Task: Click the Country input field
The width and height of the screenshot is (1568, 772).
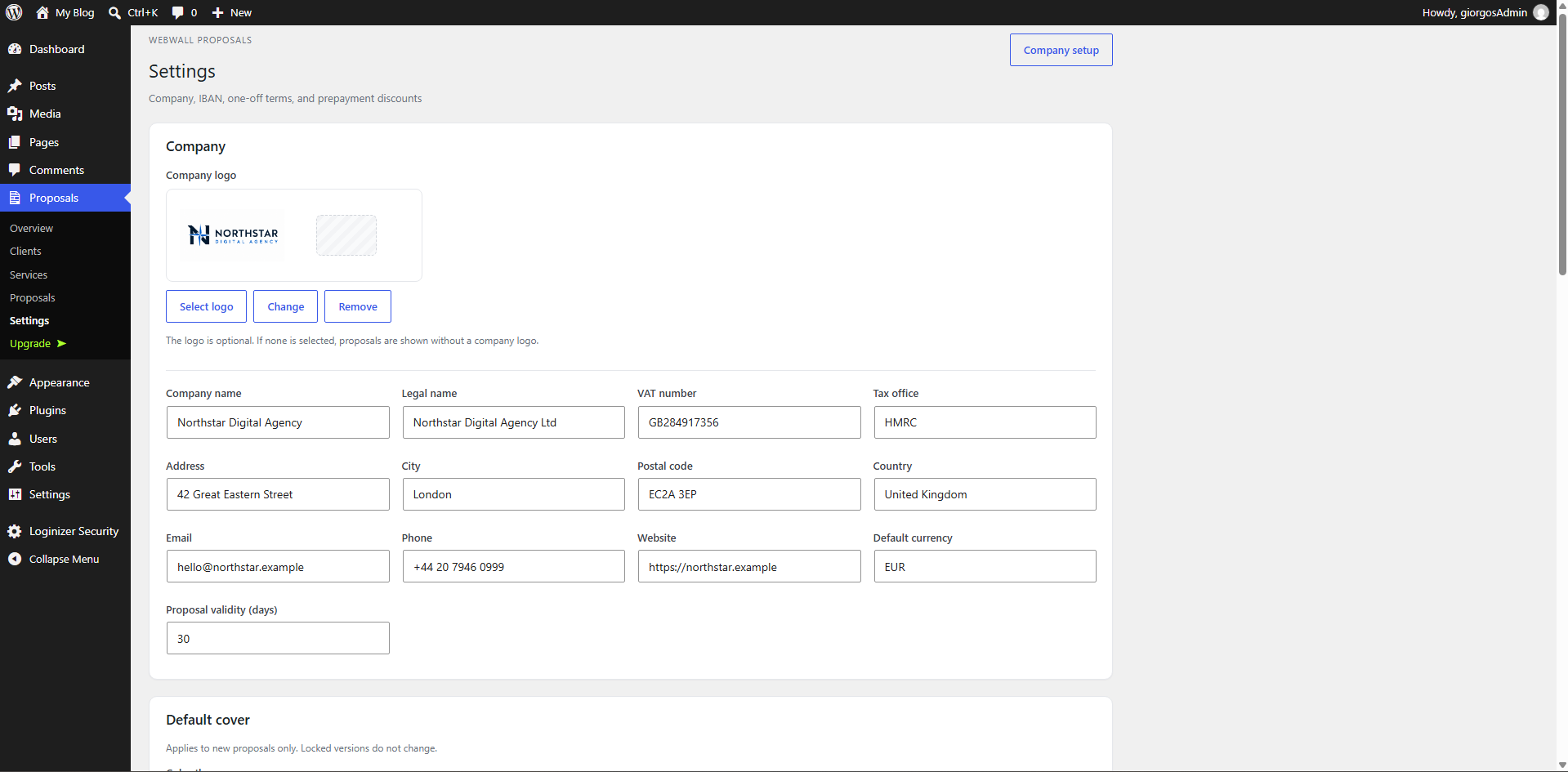Action: click(x=985, y=494)
